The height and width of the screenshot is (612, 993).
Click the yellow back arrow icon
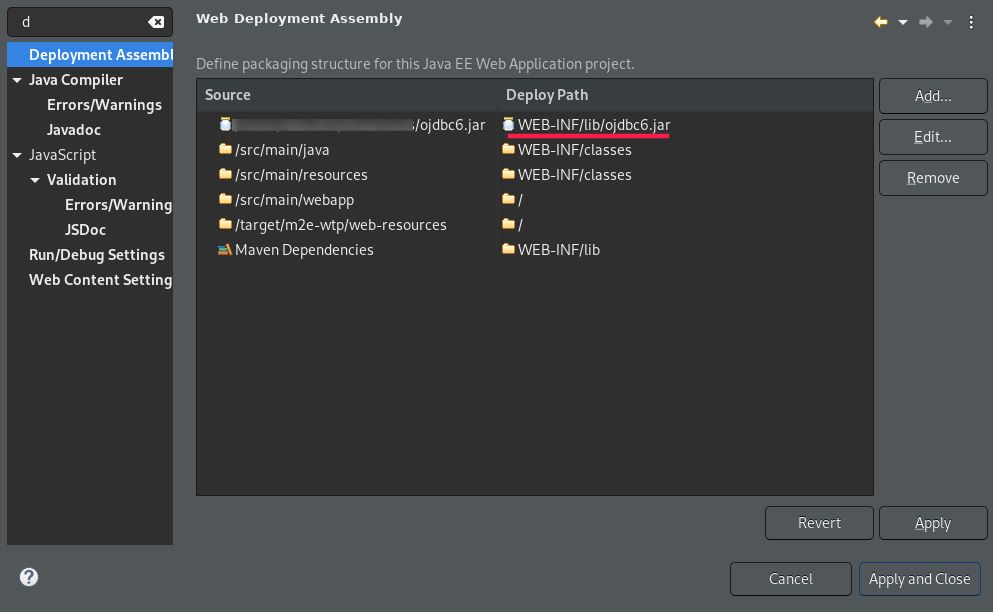pyautogui.click(x=881, y=22)
